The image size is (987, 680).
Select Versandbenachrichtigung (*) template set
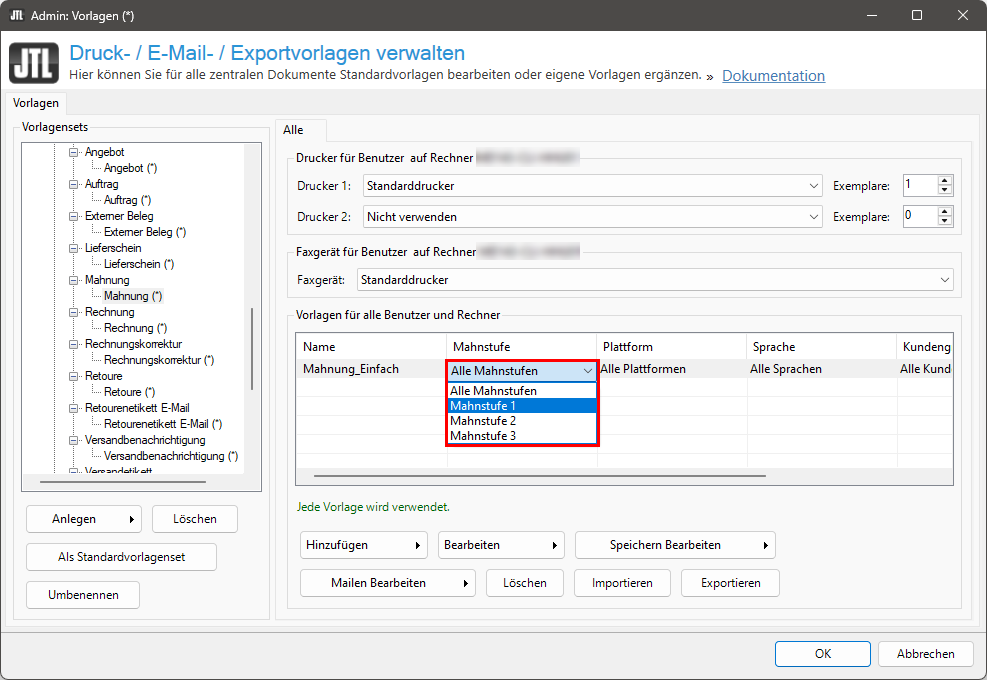pos(171,456)
